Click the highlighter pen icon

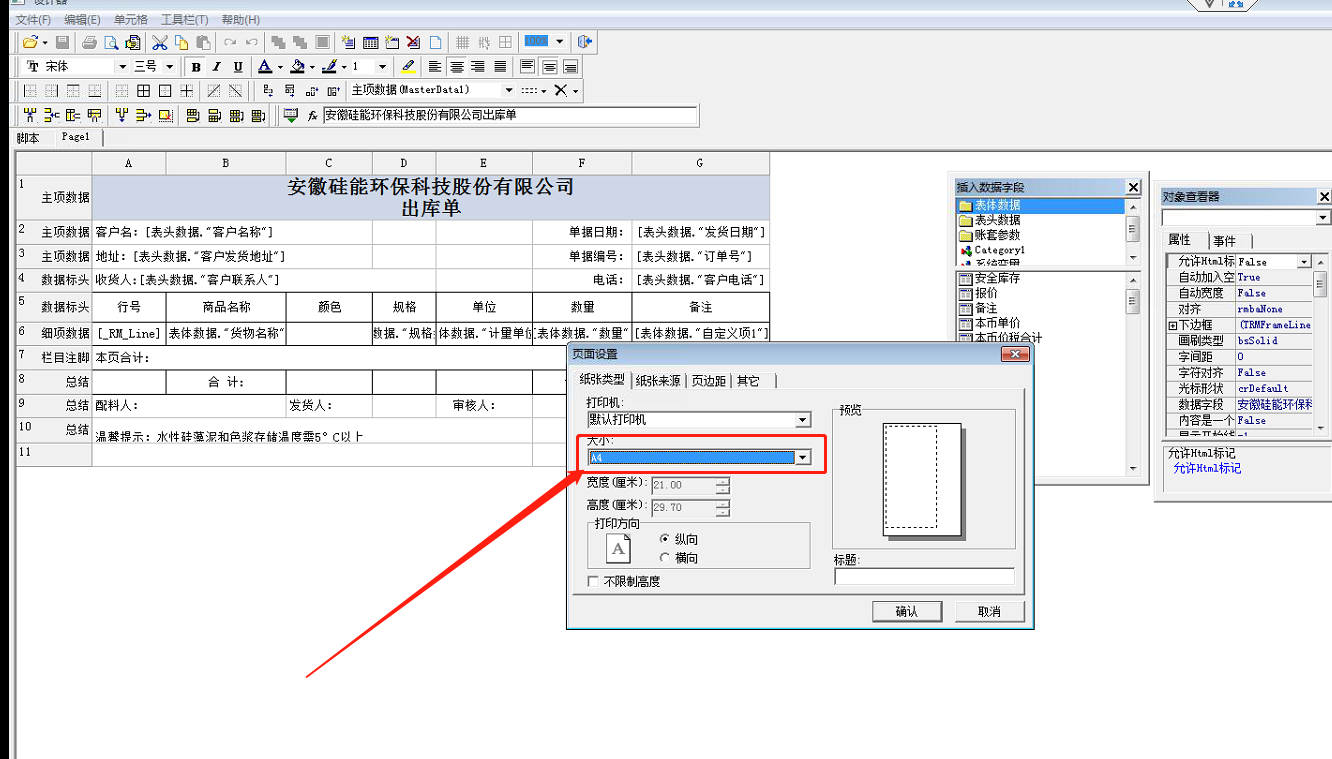(408, 67)
